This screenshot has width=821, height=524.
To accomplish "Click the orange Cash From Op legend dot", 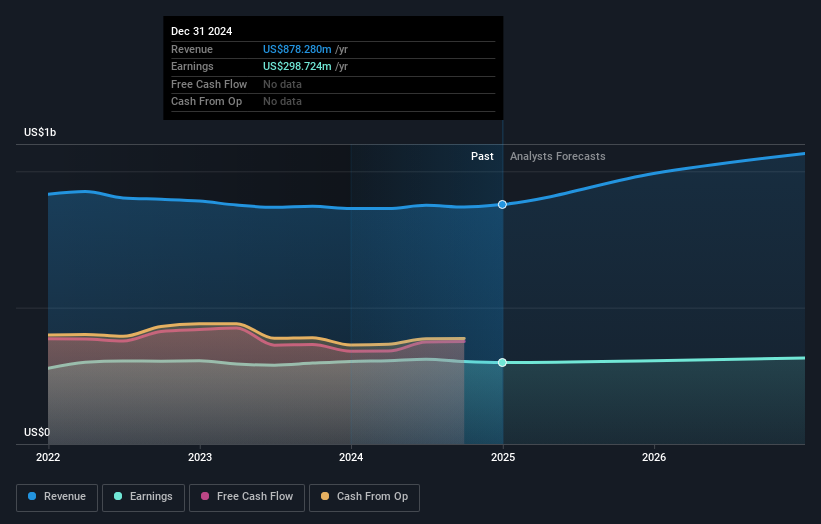I will [325, 496].
